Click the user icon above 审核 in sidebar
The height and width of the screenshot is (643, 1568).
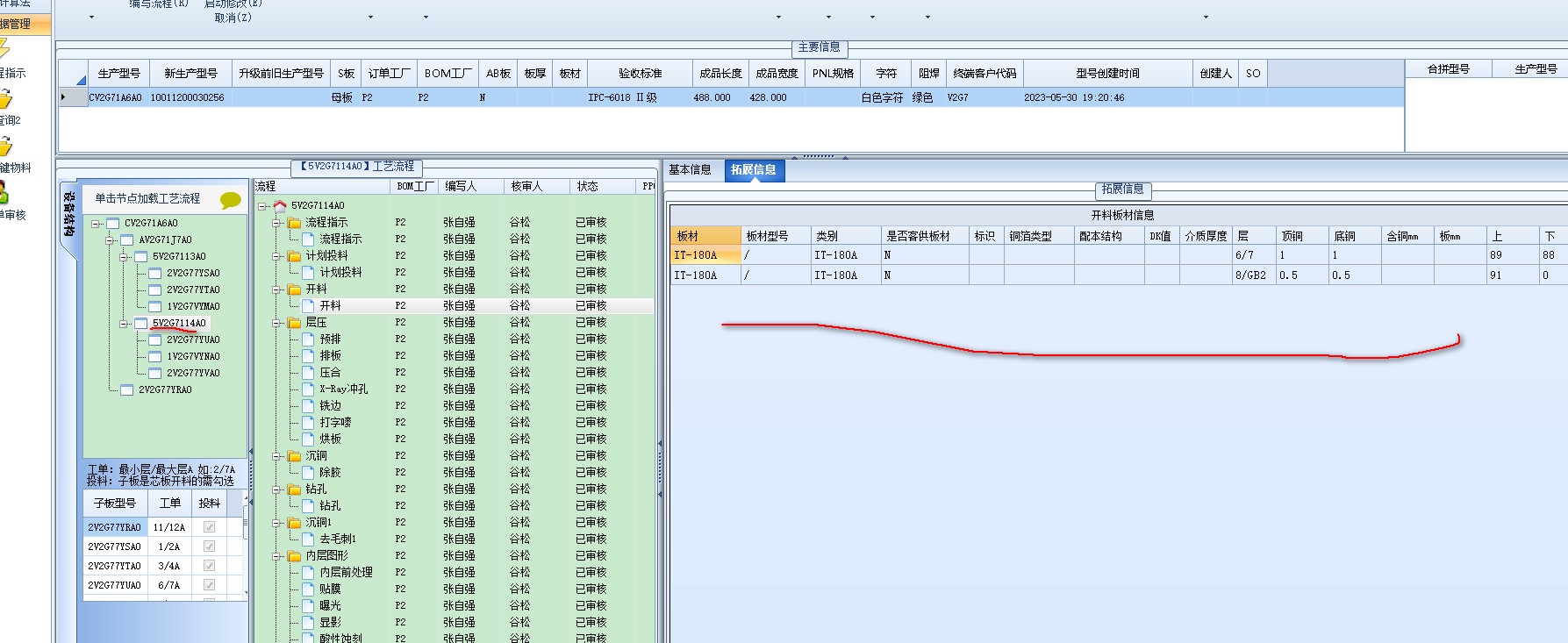pos(4,193)
